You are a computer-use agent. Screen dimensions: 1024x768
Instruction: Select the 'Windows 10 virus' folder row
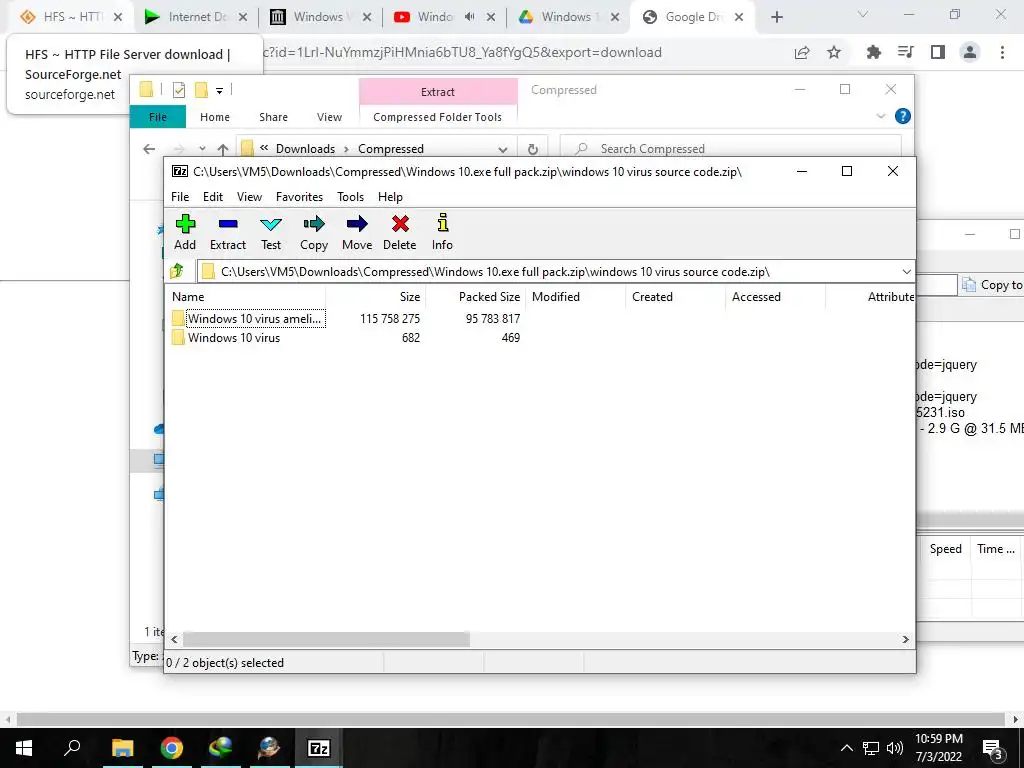[234, 338]
